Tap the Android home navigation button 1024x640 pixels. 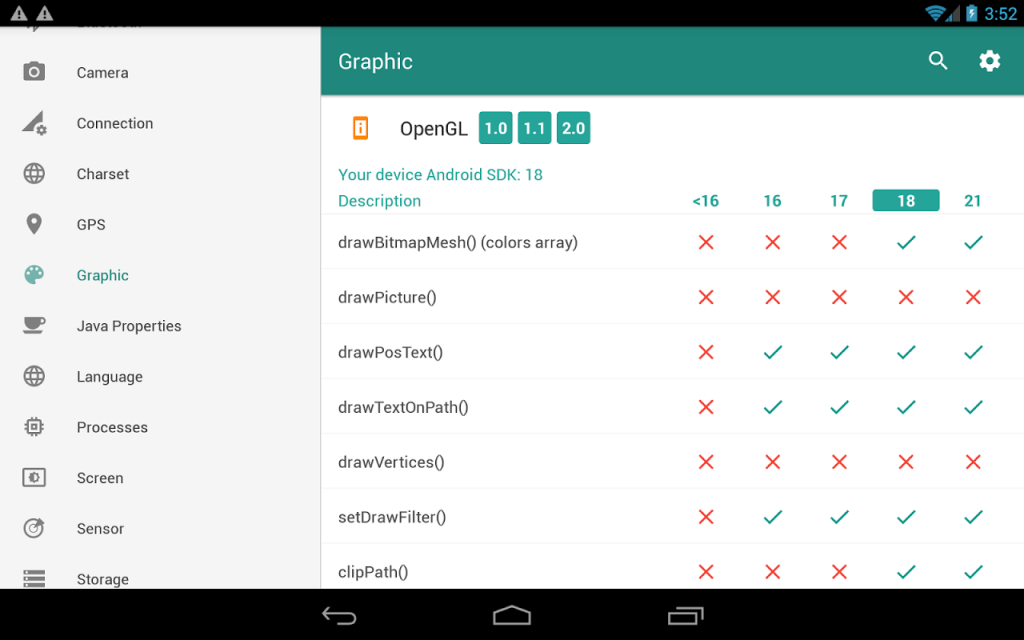[512, 615]
